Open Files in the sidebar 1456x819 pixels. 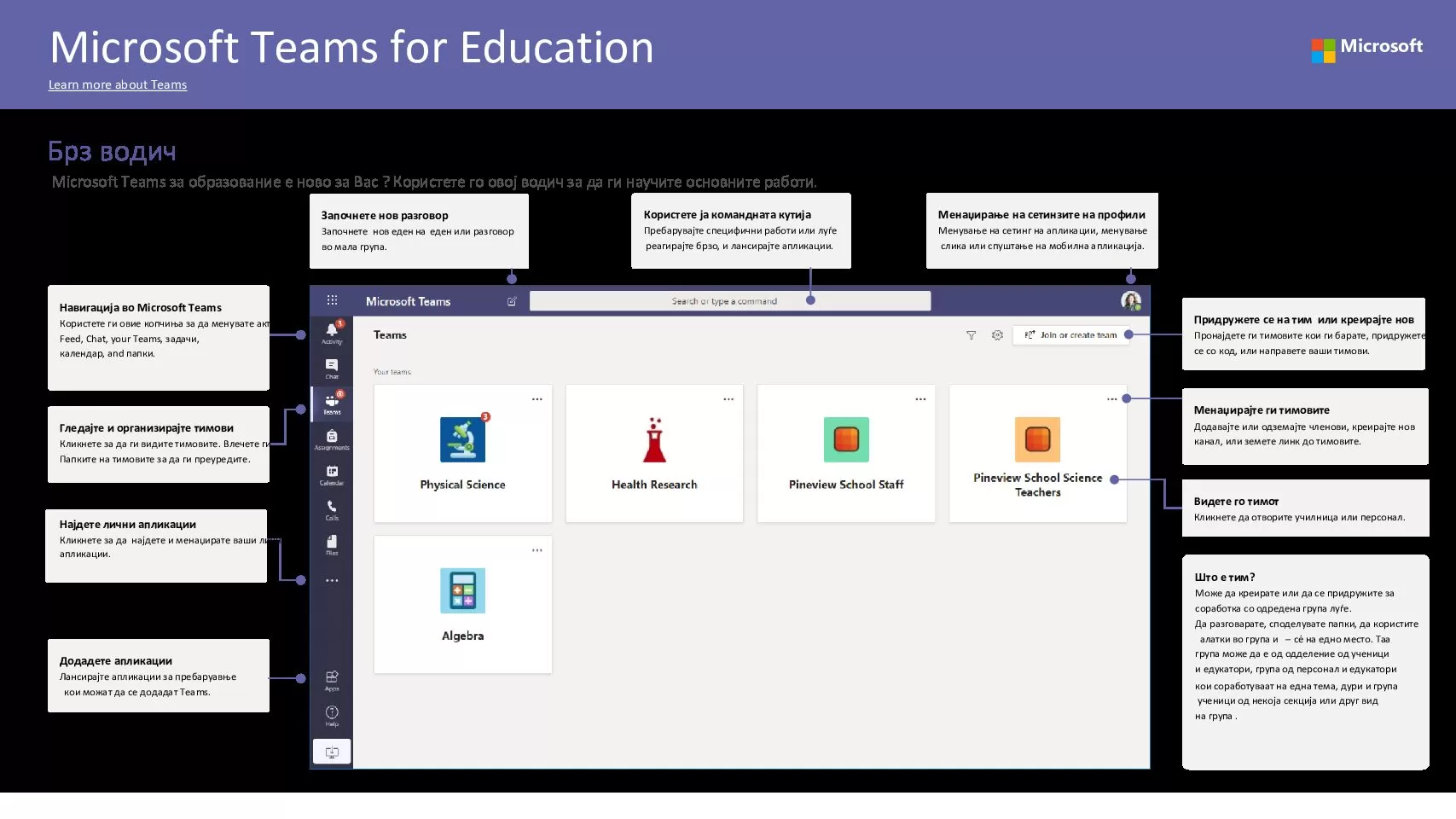[x=332, y=545]
